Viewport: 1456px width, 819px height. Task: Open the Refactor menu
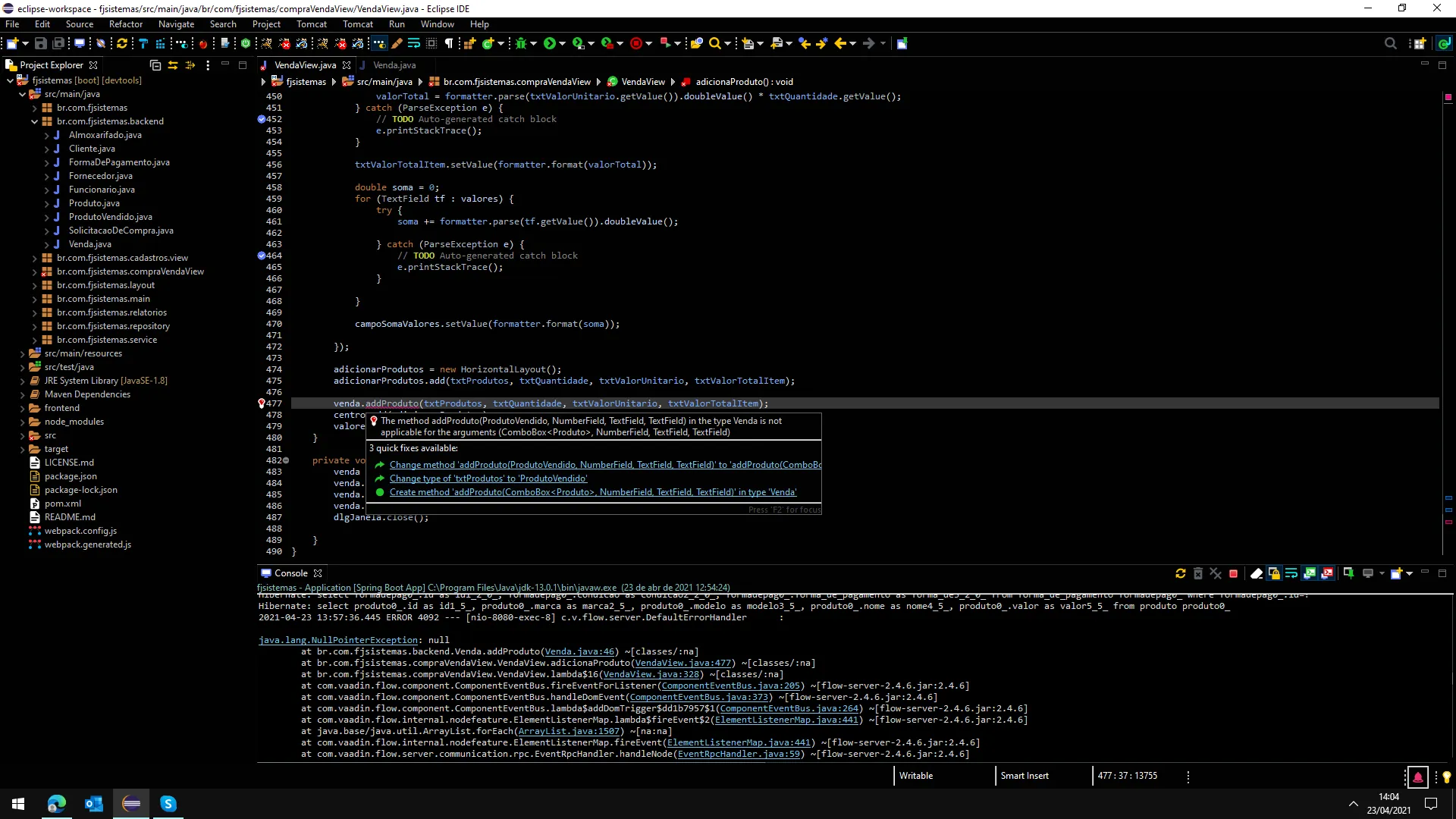(x=125, y=24)
